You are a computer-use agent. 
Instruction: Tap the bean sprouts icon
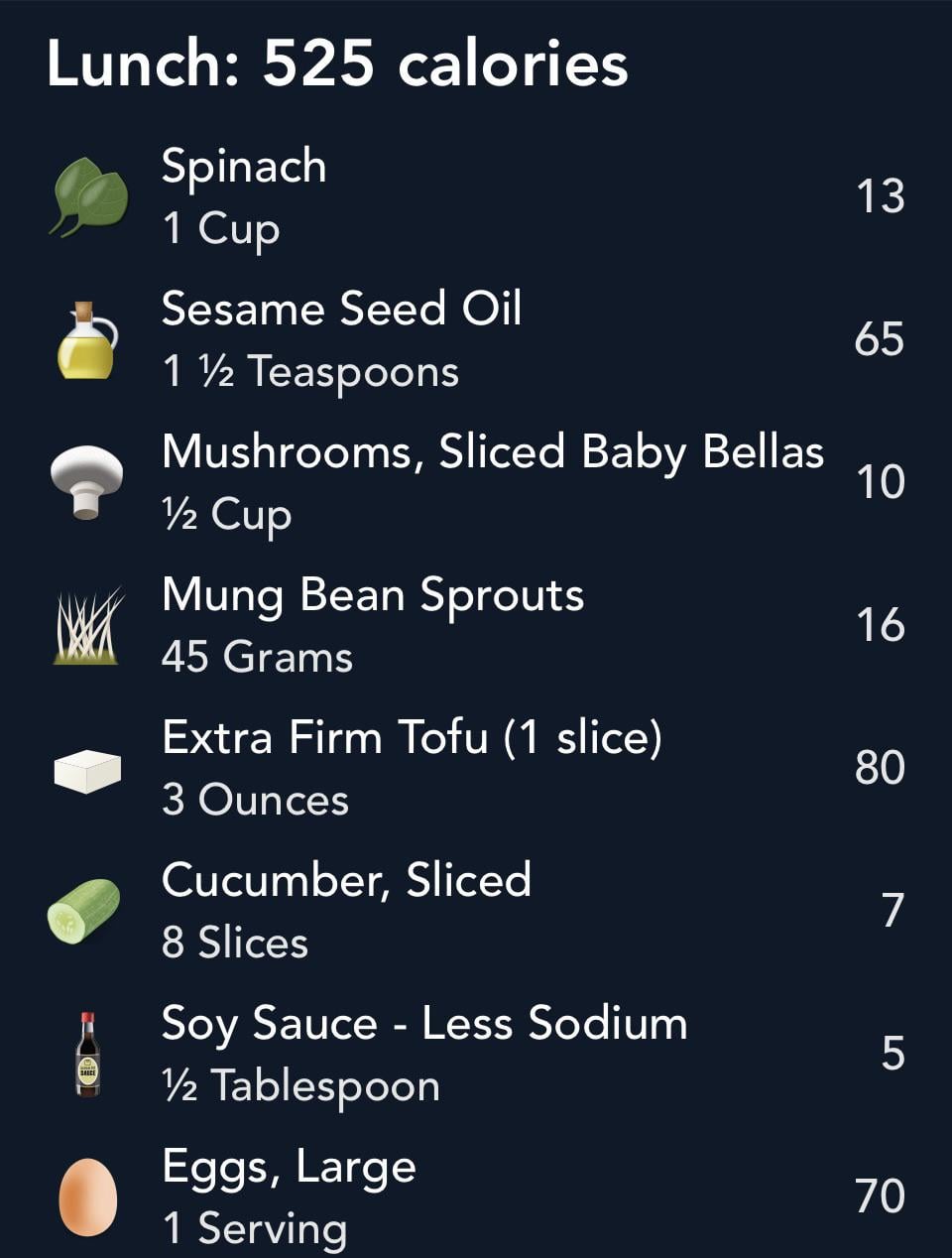click(87, 626)
